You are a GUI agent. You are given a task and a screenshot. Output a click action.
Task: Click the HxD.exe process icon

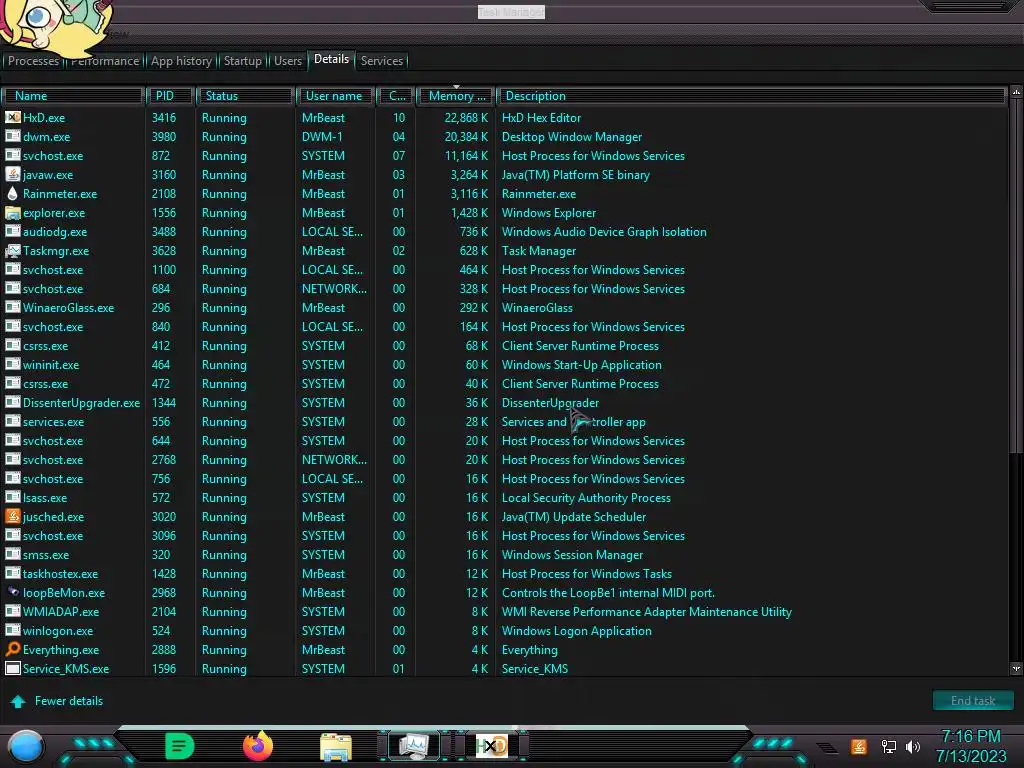tap(12, 118)
